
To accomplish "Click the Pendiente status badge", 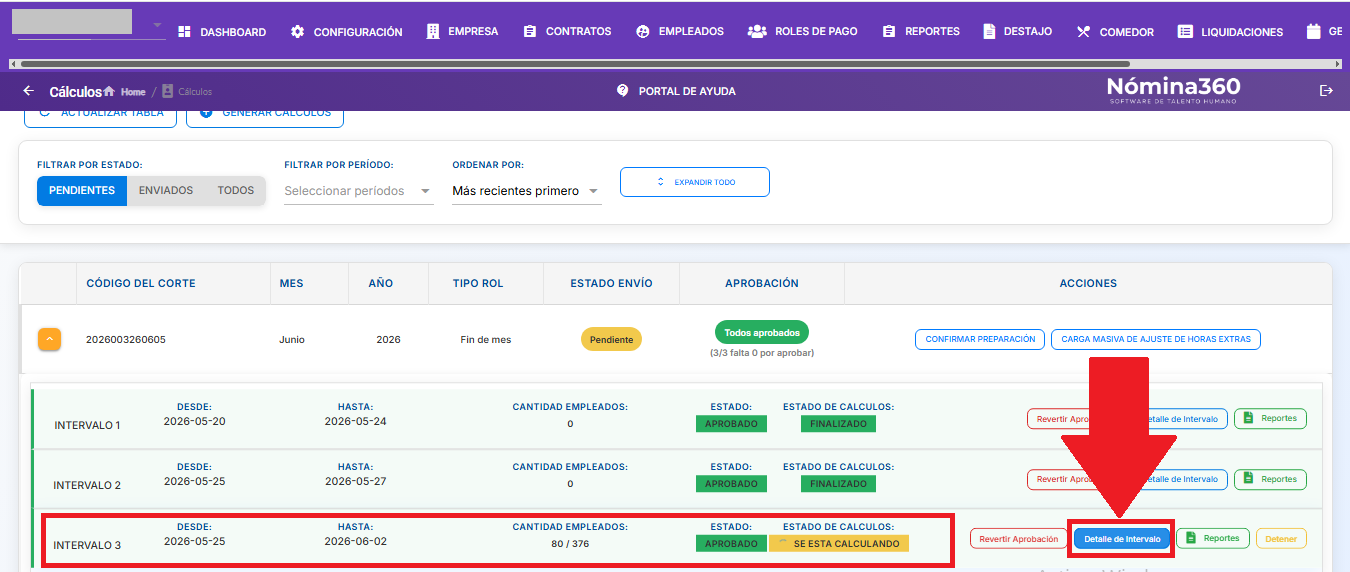I will click(611, 339).
